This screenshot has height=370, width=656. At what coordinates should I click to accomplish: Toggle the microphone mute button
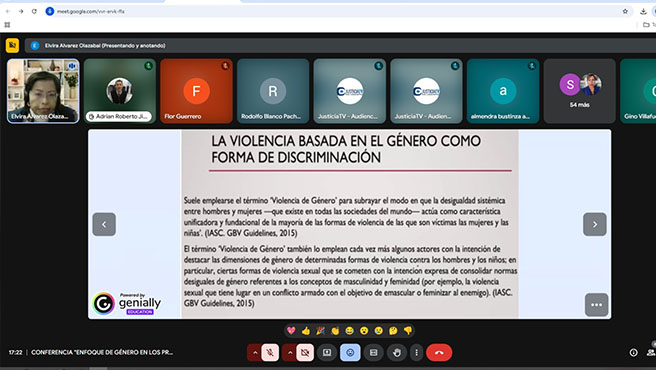click(x=270, y=353)
